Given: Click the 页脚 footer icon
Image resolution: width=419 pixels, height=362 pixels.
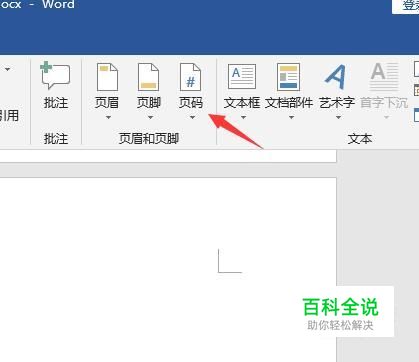Looking at the screenshot, I should click(x=148, y=77).
